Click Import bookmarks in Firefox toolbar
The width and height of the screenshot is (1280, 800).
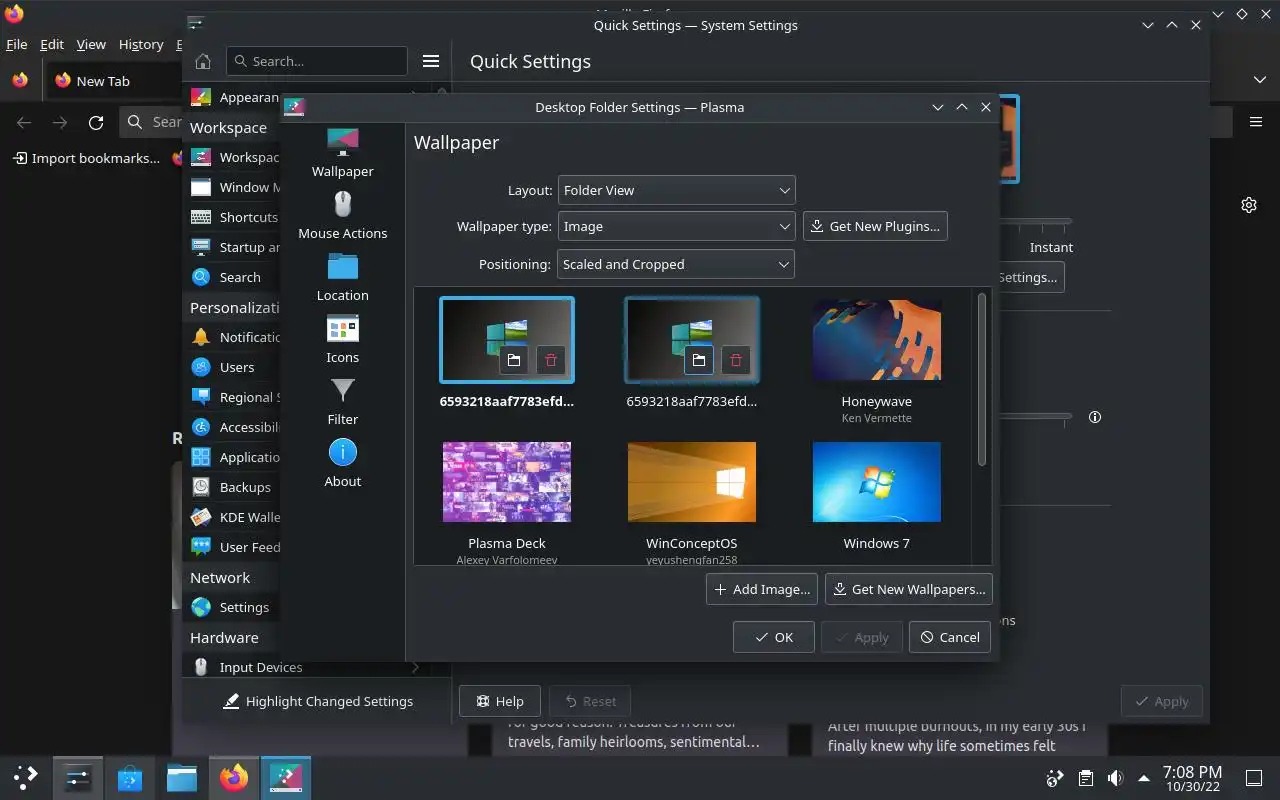pos(86,158)
